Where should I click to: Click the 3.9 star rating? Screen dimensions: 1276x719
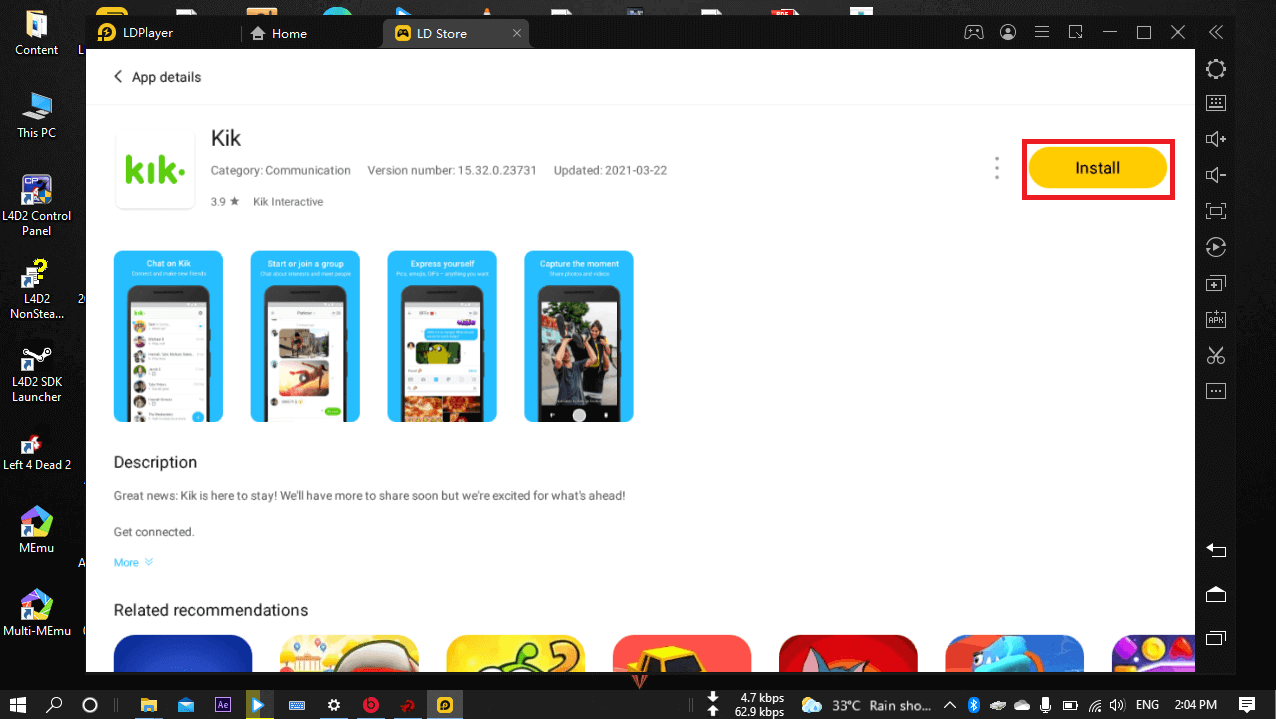pyautogui.click(x=225, y=202)
